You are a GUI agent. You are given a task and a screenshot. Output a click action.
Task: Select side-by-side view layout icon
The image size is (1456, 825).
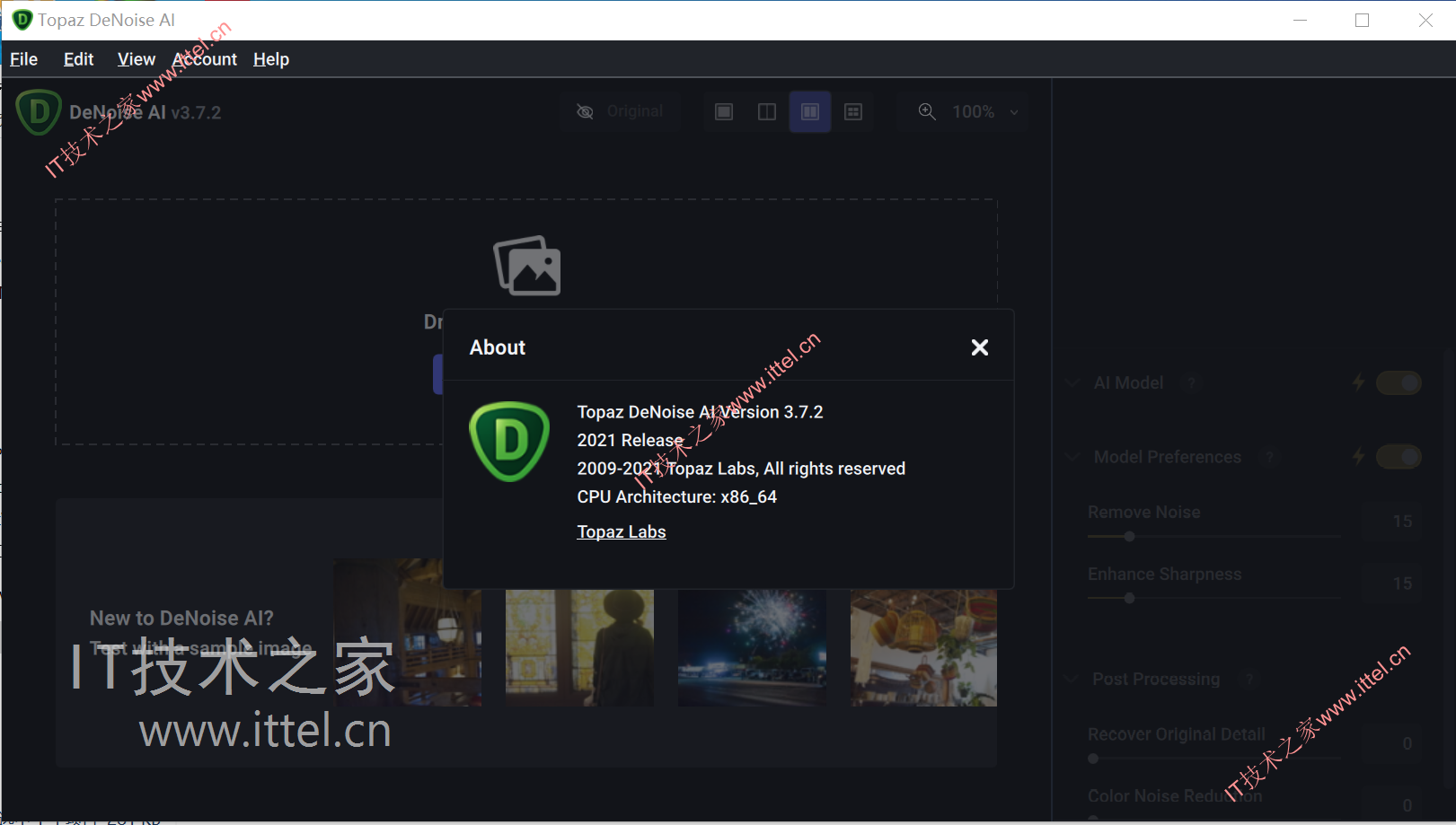810,111
